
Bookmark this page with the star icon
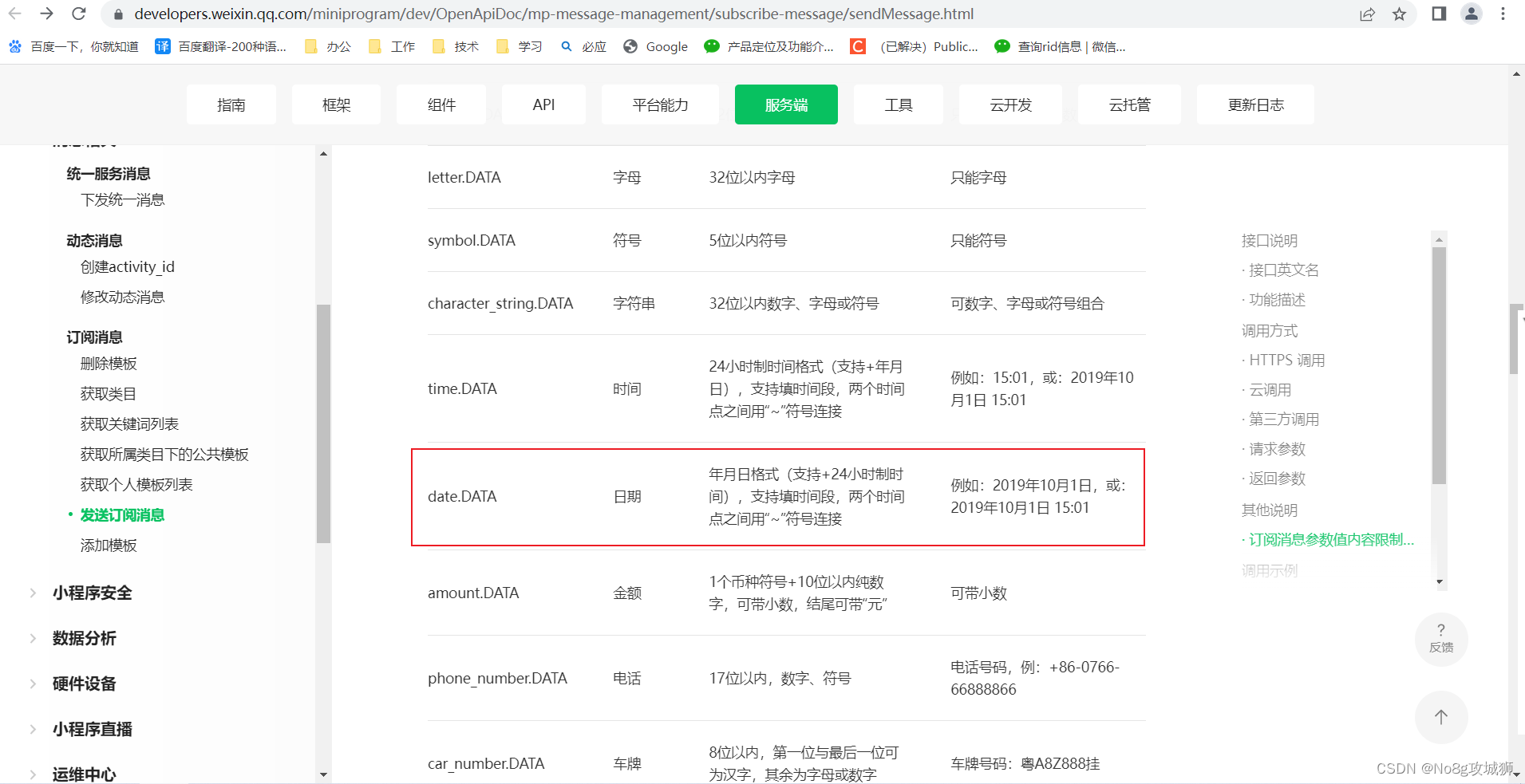point(1399,14)
